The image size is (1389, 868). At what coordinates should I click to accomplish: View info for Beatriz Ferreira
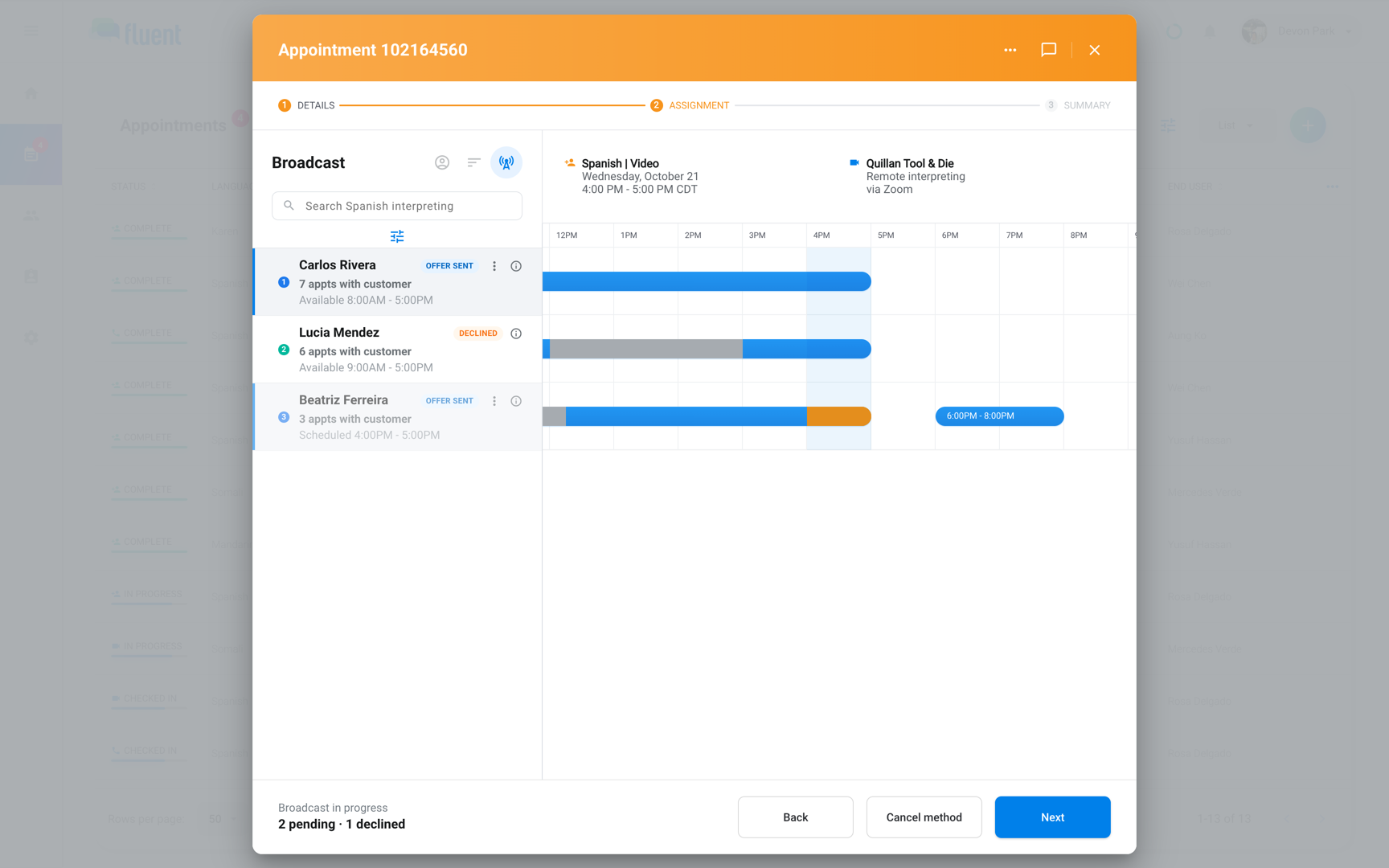point(516,401)
